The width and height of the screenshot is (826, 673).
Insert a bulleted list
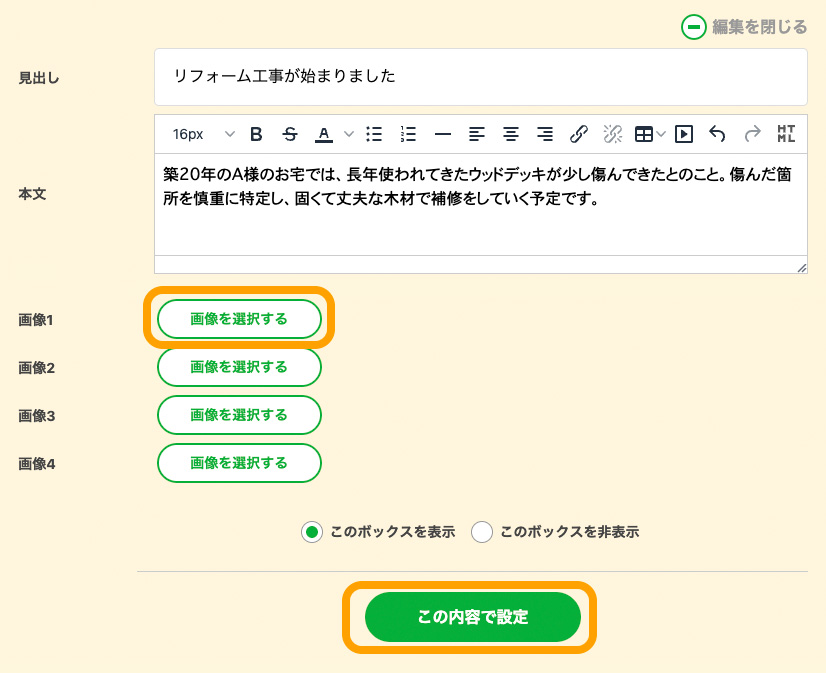374,134
